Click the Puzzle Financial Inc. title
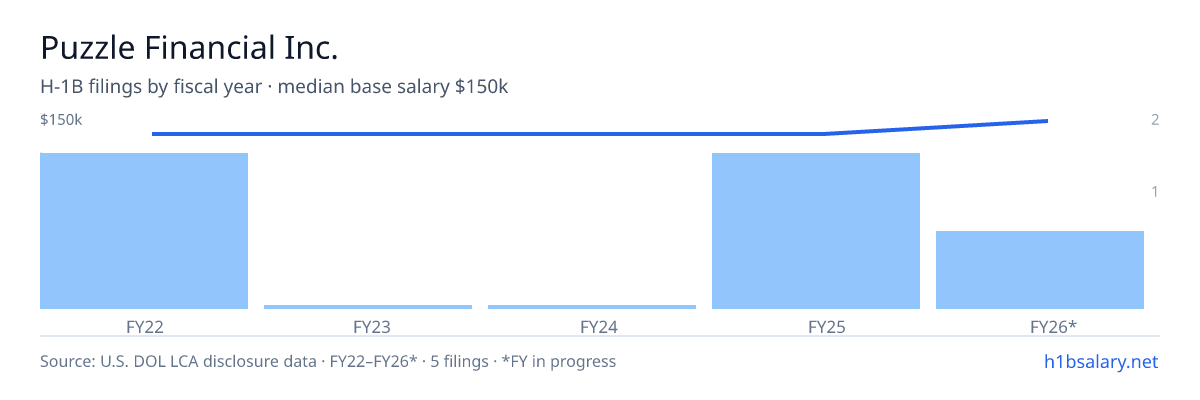This screenshot has width=1200, height=400. (190, 48)
